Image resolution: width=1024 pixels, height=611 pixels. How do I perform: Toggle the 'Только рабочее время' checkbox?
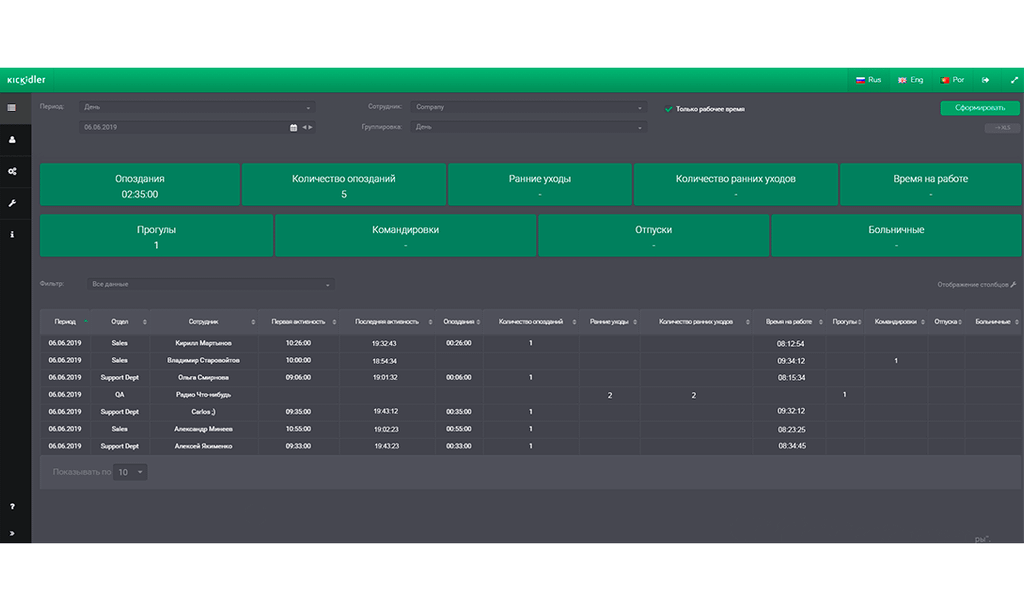[x=668, y=109]
